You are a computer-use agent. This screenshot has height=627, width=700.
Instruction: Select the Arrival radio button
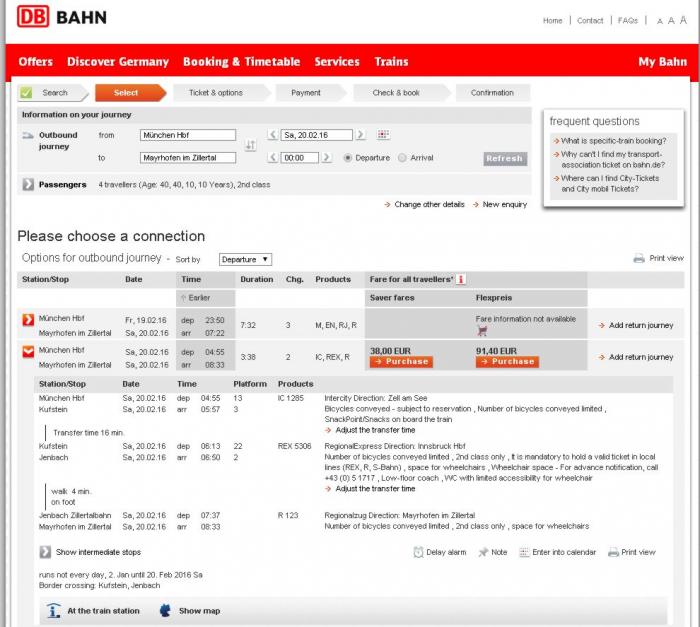click(402, 158)
